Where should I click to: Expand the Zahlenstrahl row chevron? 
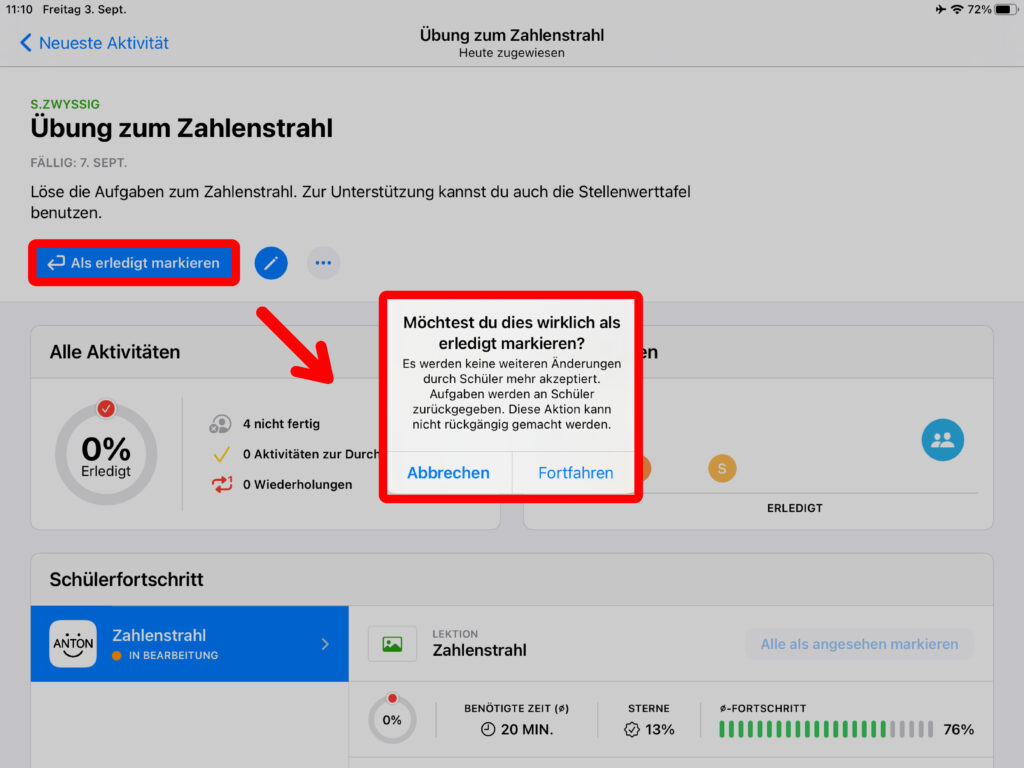[x=325, y=644]
